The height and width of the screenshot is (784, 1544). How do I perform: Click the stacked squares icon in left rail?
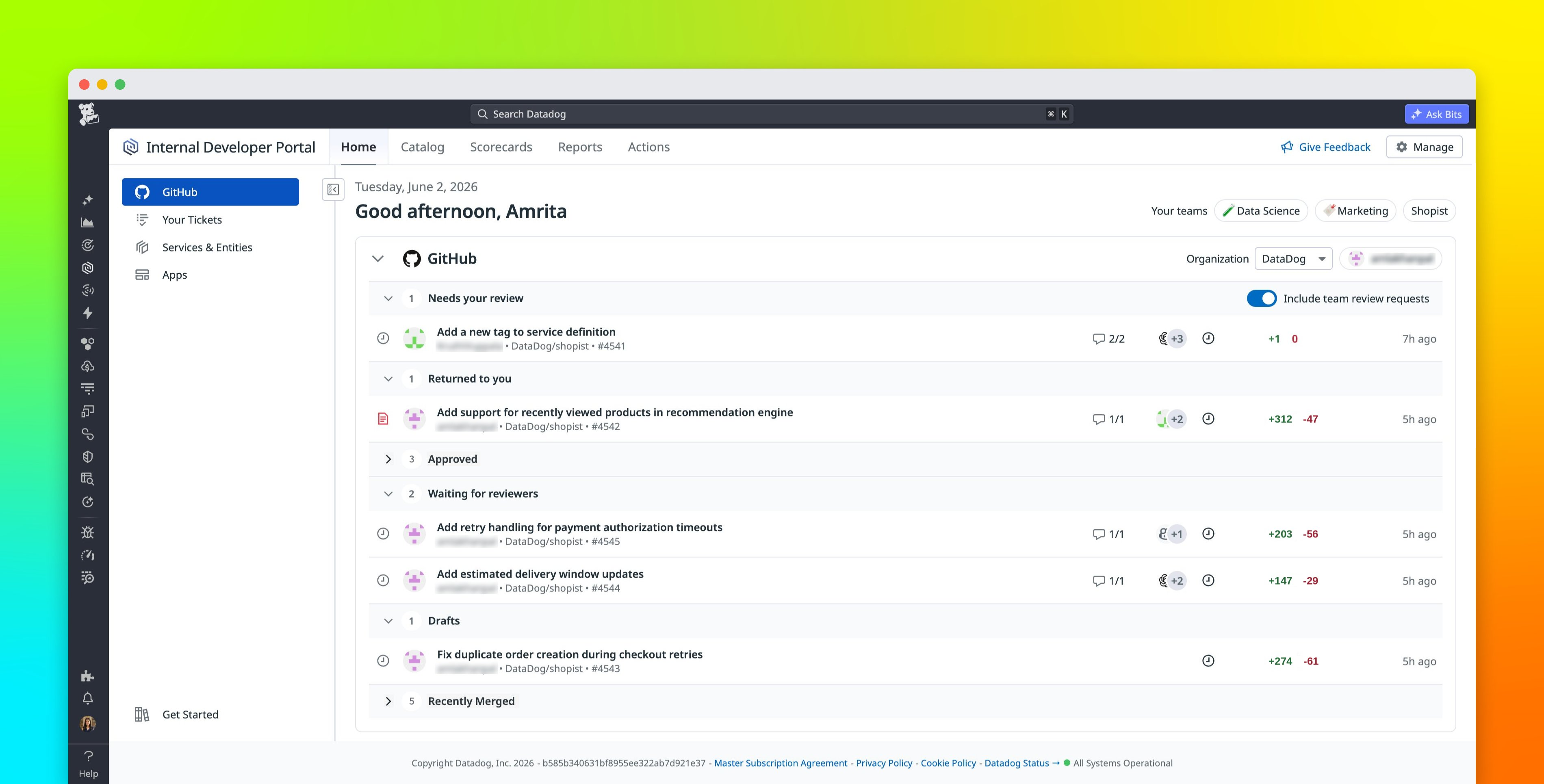[88, 411]
